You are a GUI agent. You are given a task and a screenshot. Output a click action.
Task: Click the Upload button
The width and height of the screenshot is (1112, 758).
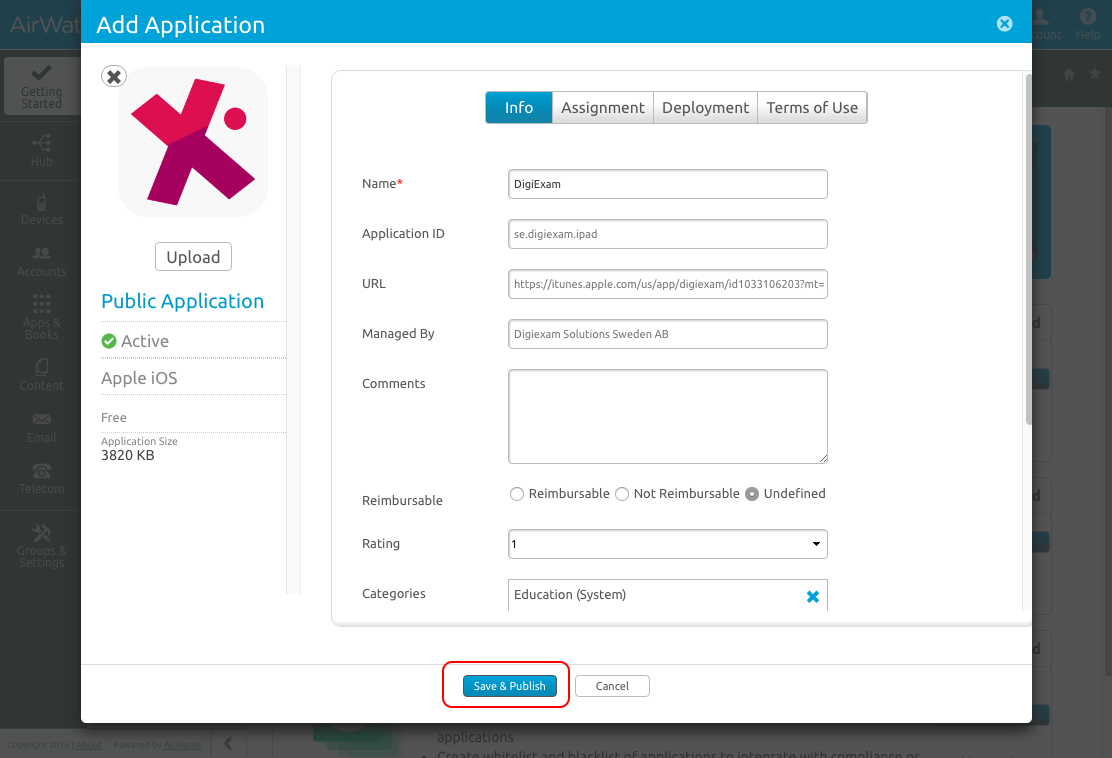(193, 257)
